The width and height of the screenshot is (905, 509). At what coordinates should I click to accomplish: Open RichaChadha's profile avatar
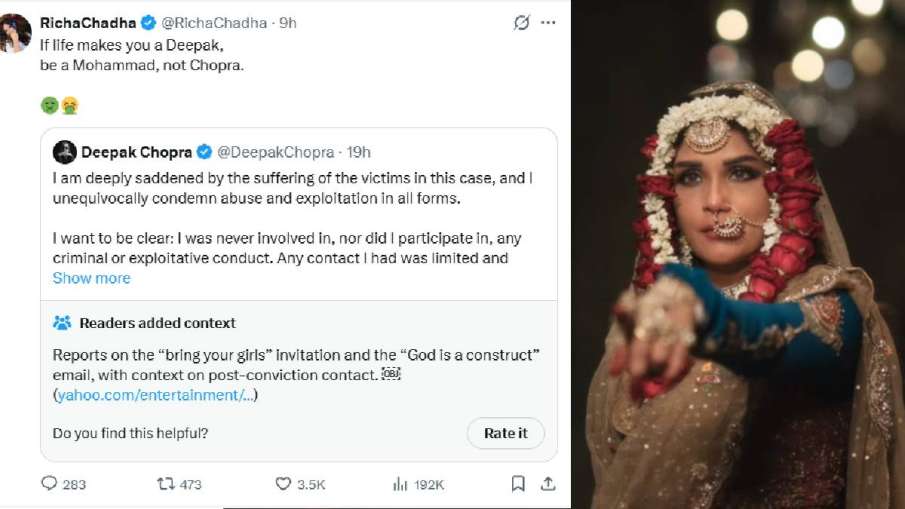pyautogui.click(x=16, y=32)
